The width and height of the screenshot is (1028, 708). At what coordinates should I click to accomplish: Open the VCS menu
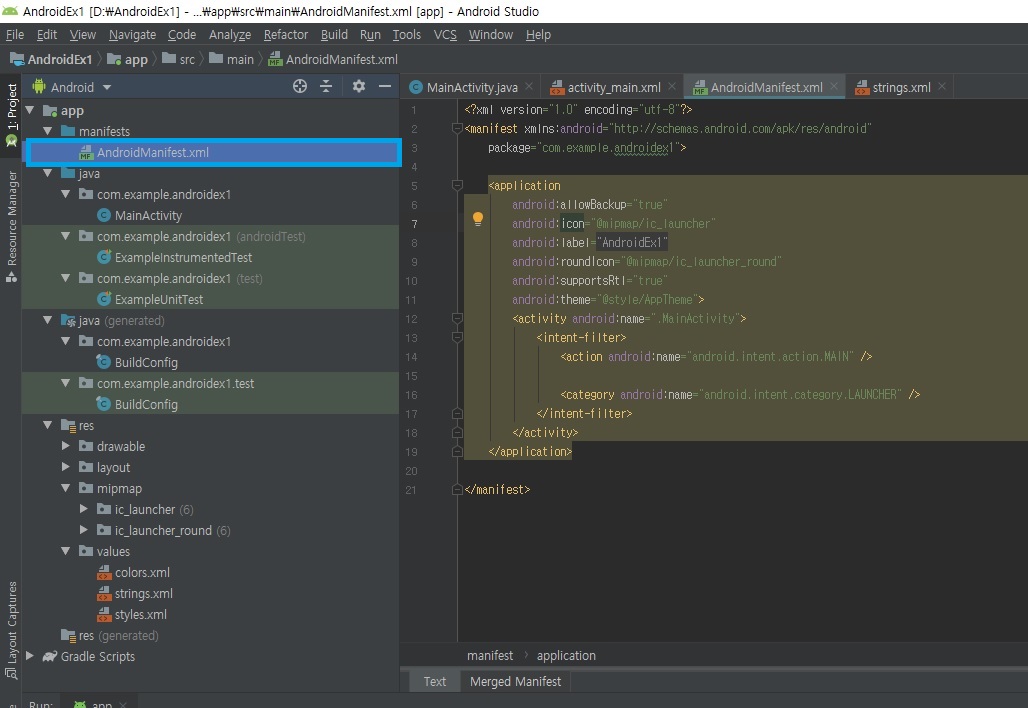445,35
